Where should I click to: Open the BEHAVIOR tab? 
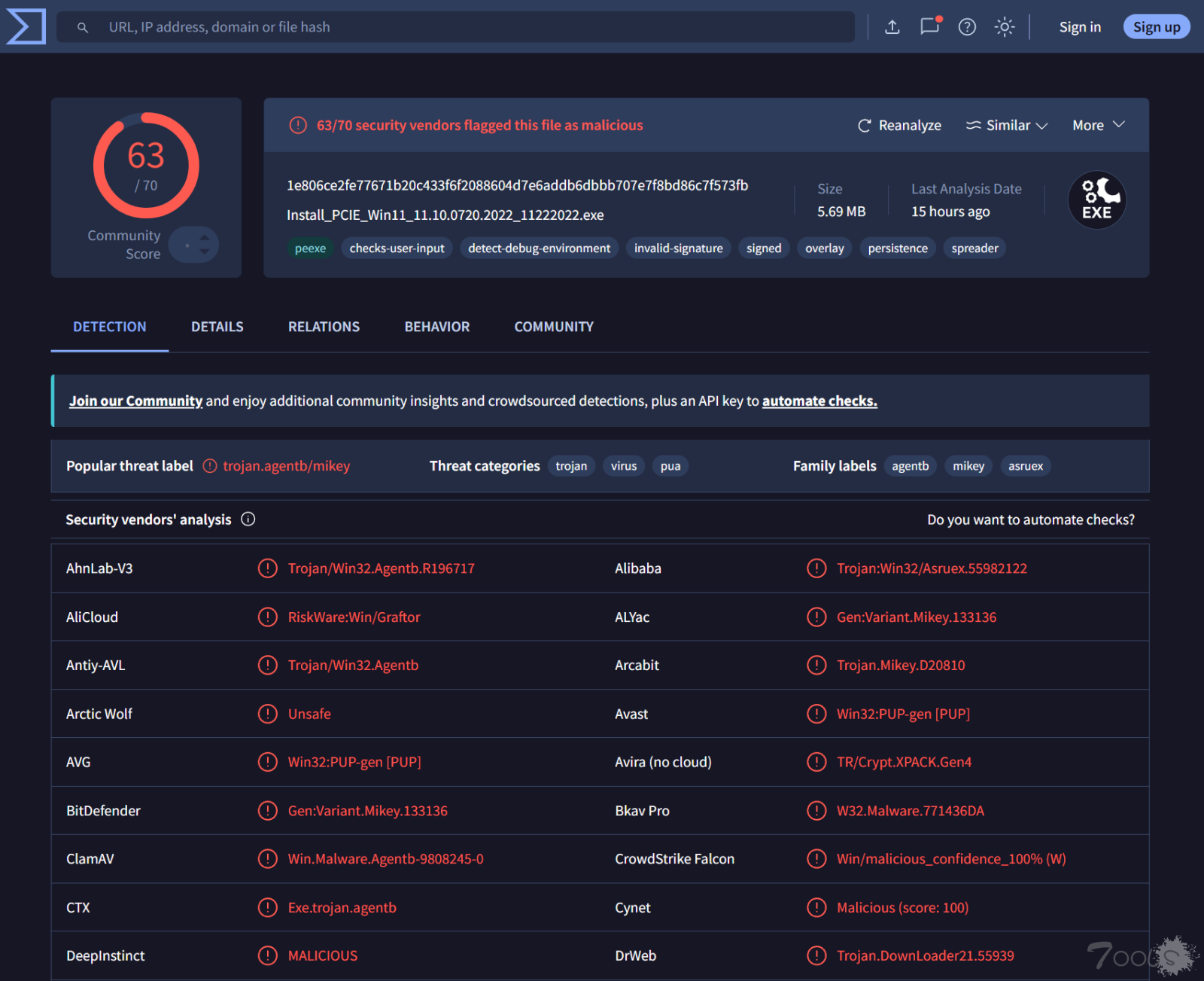(x=437, y=327)
